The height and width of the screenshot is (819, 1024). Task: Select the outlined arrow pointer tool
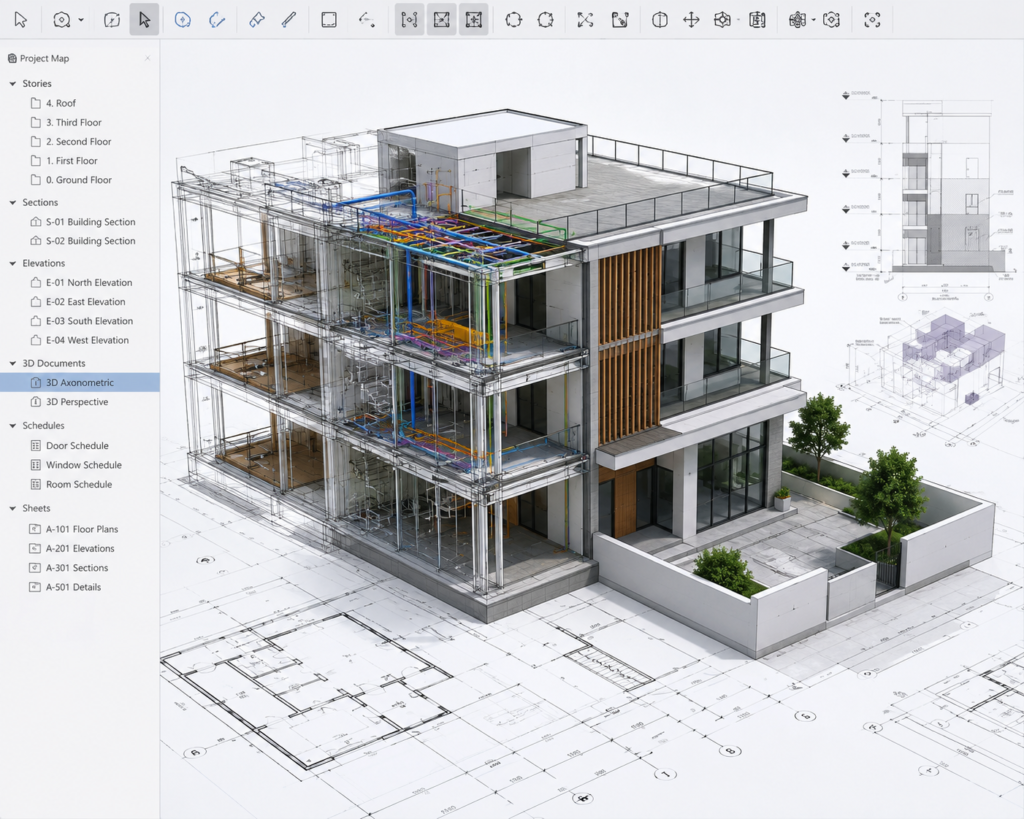pyautogui.click(x=20, y=20)
